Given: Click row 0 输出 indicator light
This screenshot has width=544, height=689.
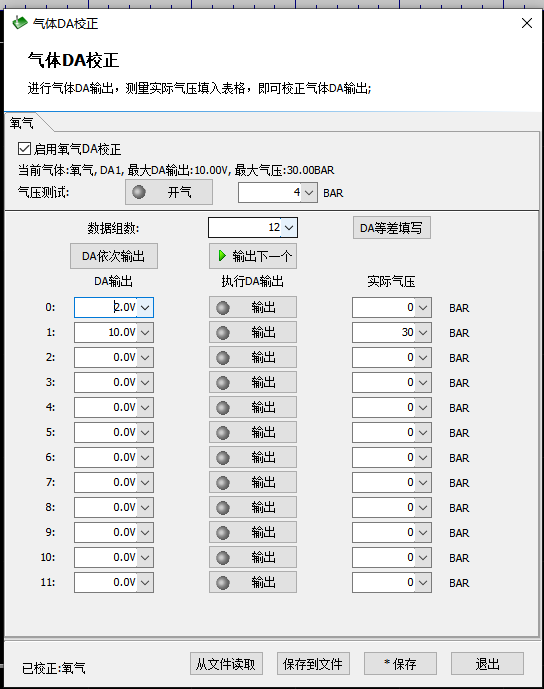Looking at the screenshot, I should (223, 308).
